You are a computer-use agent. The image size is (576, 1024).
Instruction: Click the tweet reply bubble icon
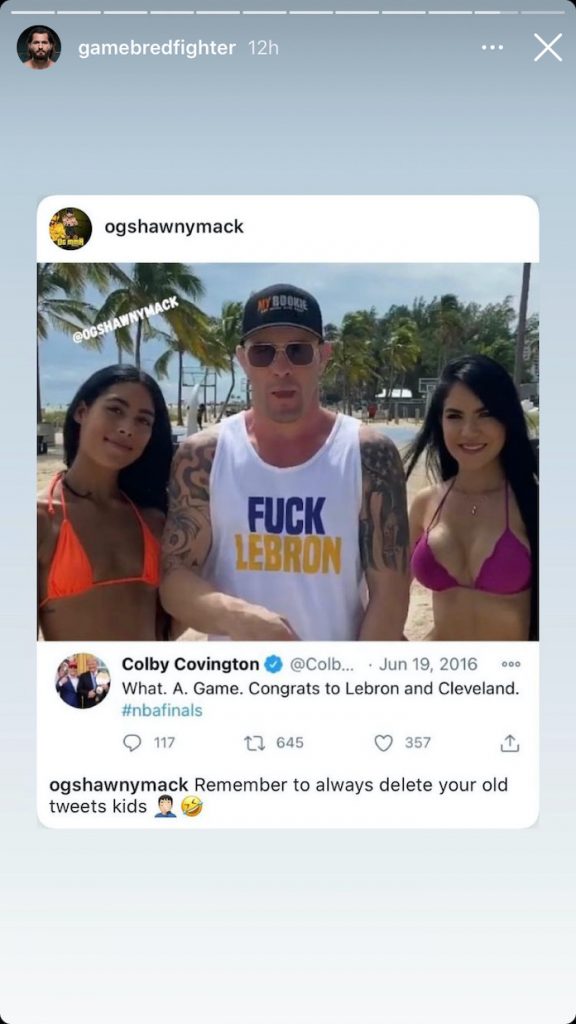click(133, 743)
